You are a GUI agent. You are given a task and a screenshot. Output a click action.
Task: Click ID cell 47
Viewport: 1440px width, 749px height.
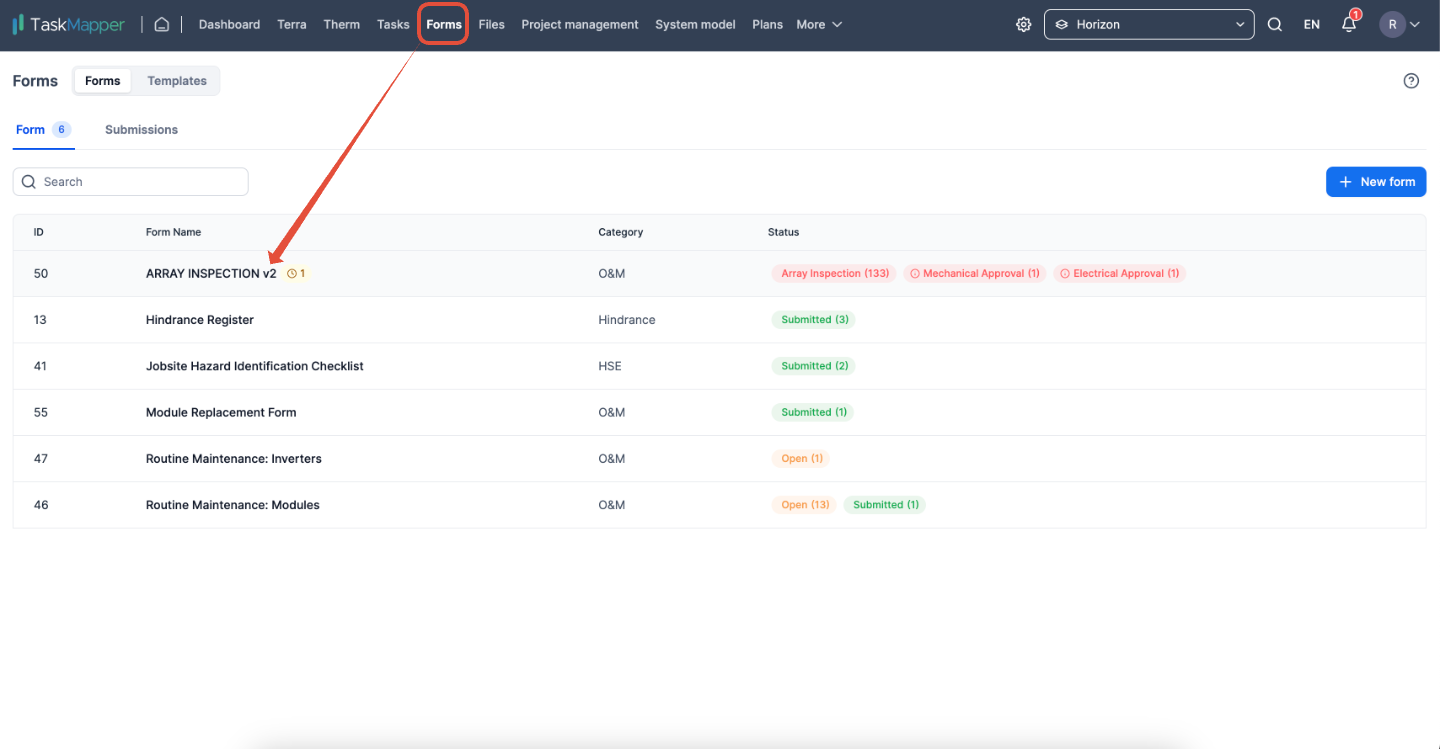coord(41,458)
